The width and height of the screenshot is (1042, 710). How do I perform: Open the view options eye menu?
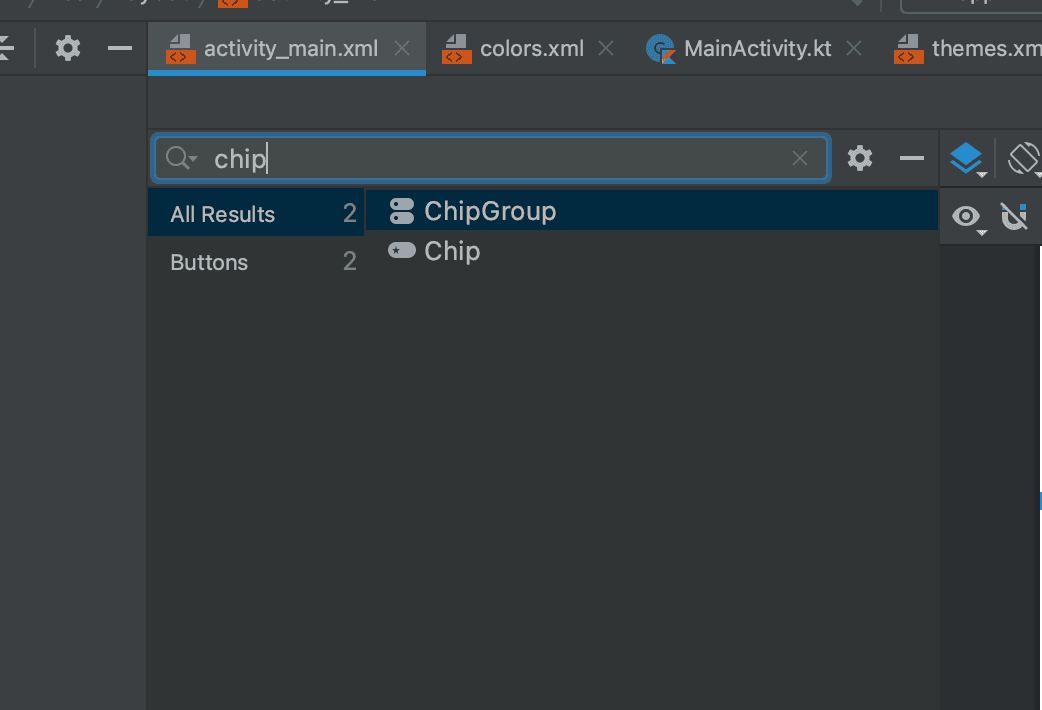point(964,215)
